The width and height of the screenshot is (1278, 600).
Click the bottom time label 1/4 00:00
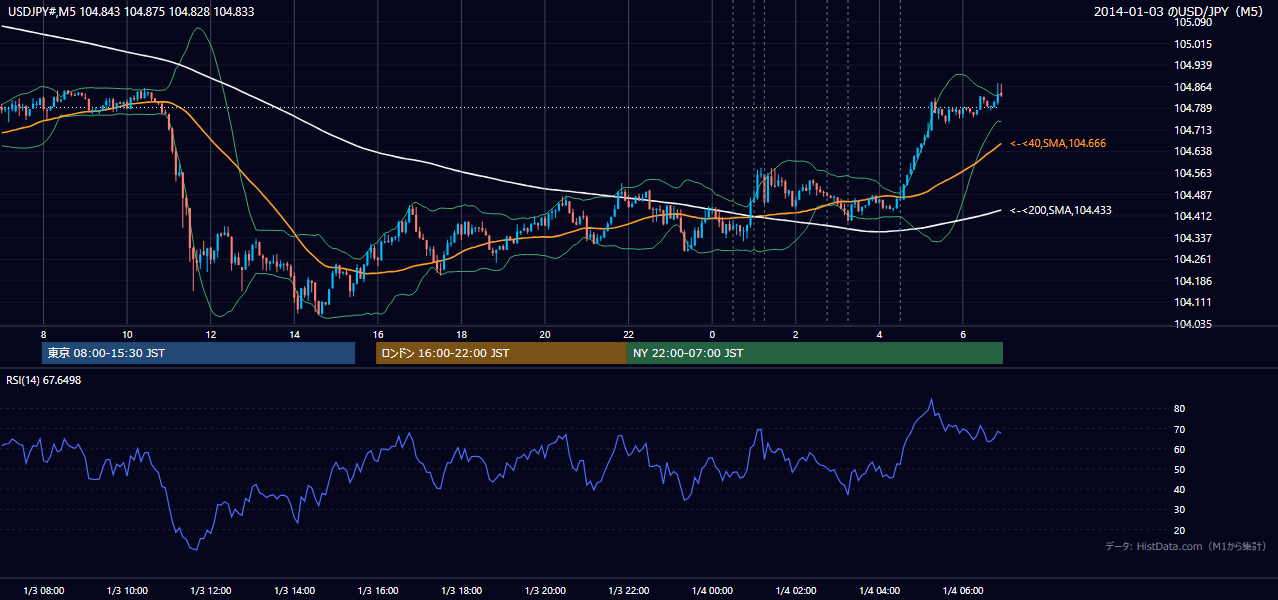tap(711, 591)
